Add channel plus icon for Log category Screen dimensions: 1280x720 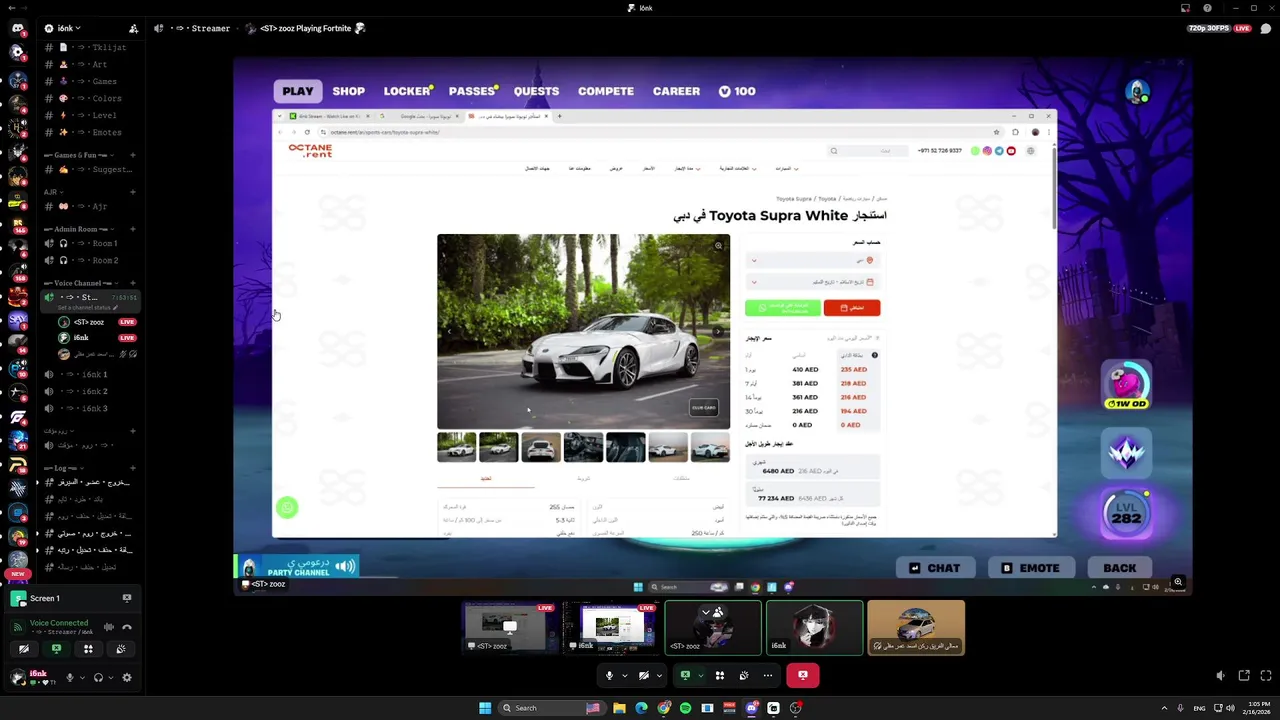click(133, 468)
